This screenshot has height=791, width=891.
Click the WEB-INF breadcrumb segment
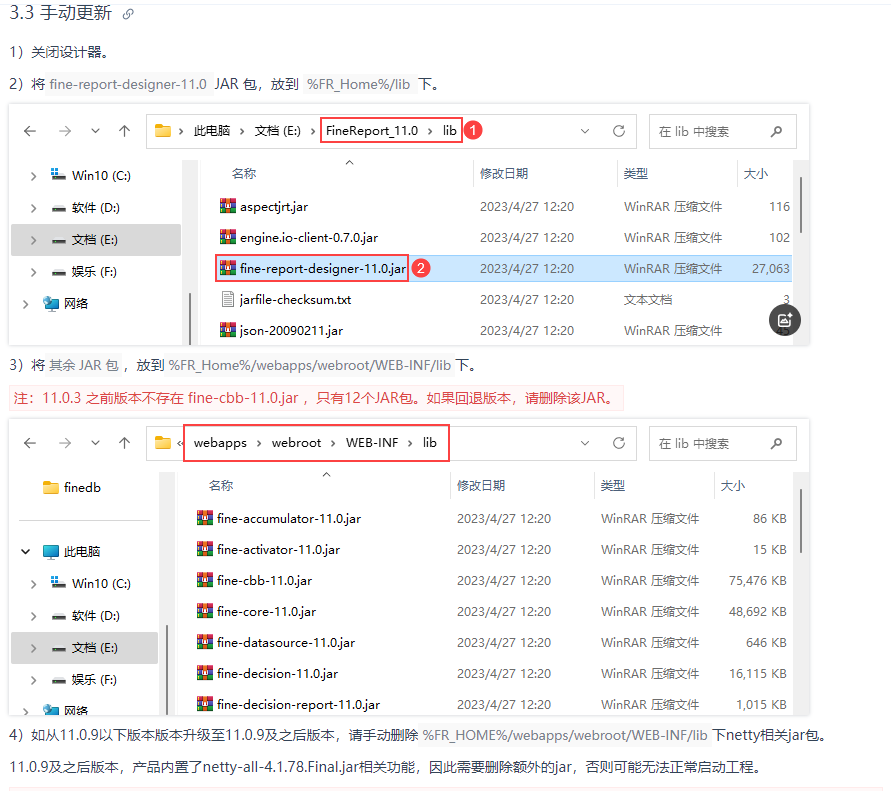tap(372, 443)
